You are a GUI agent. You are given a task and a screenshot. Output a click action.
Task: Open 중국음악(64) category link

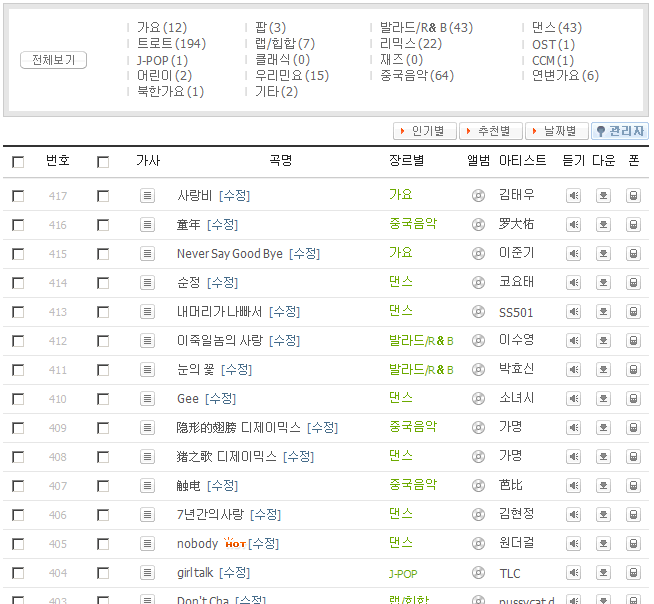tap(416, 76)
